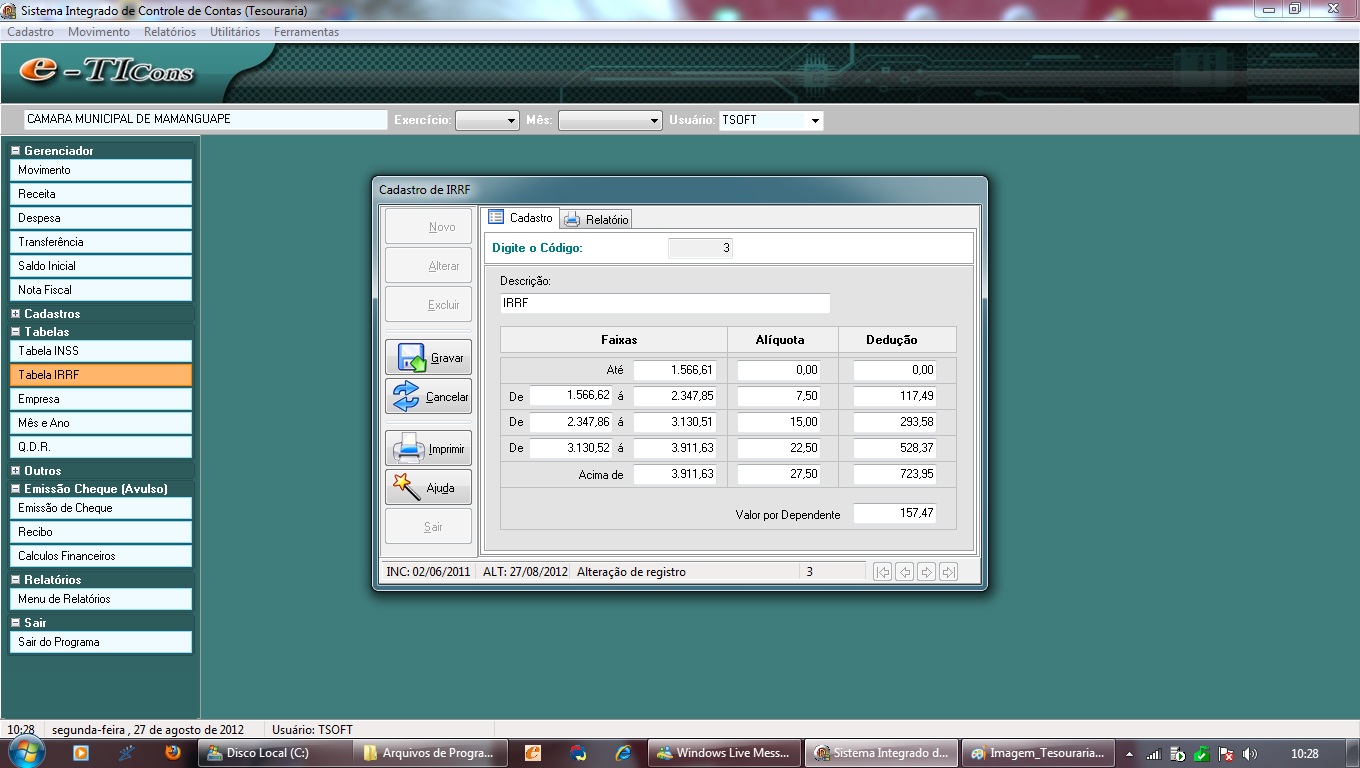Open Firefox from the taskbar

pos(173,753)
